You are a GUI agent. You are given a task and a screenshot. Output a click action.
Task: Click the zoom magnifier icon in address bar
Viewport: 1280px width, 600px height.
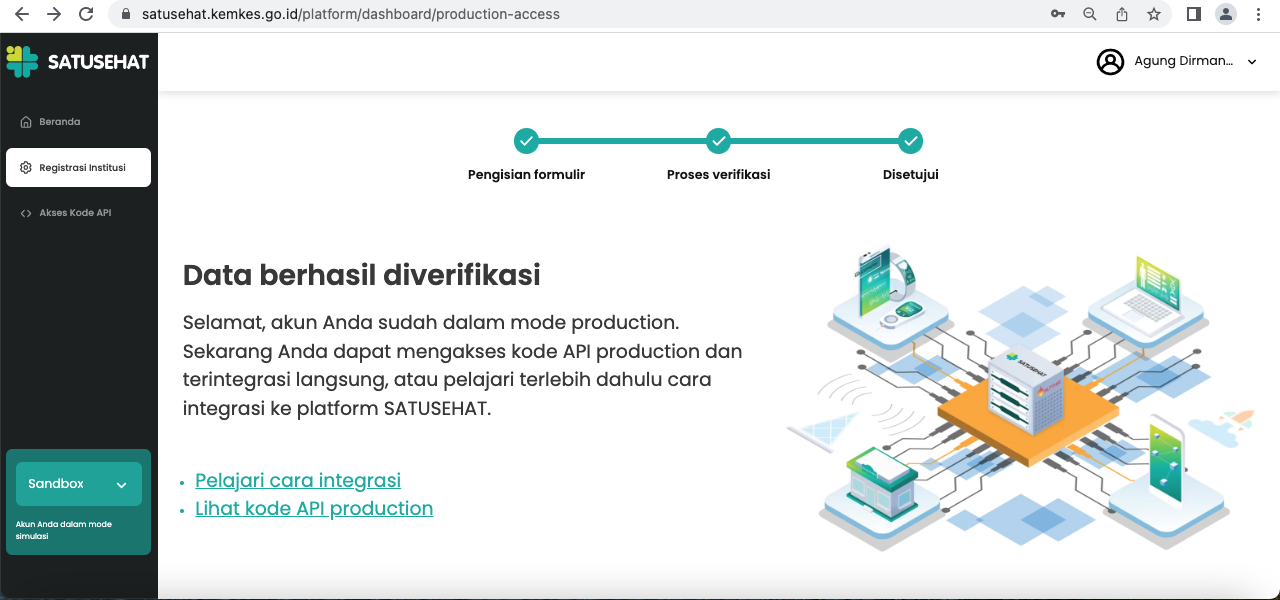1090,14
